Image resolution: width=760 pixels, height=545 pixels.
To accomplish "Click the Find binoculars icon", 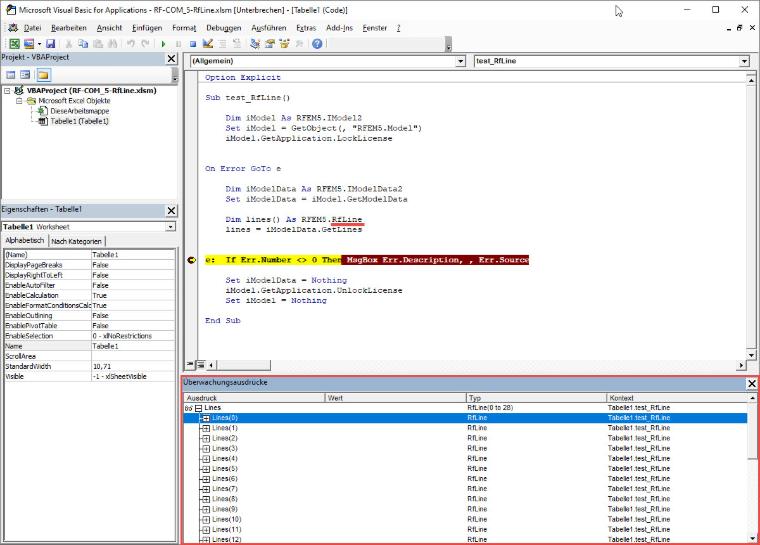I will point(112,44).
